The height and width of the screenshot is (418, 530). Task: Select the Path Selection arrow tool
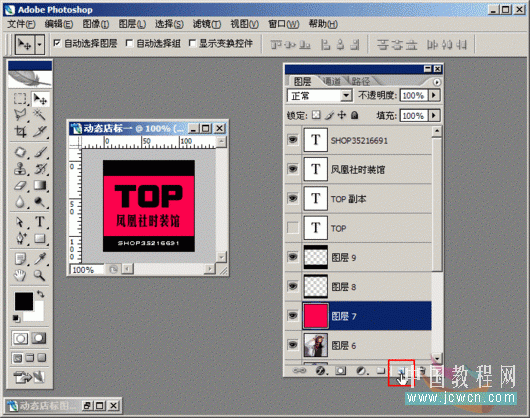[x=20, y=222]
